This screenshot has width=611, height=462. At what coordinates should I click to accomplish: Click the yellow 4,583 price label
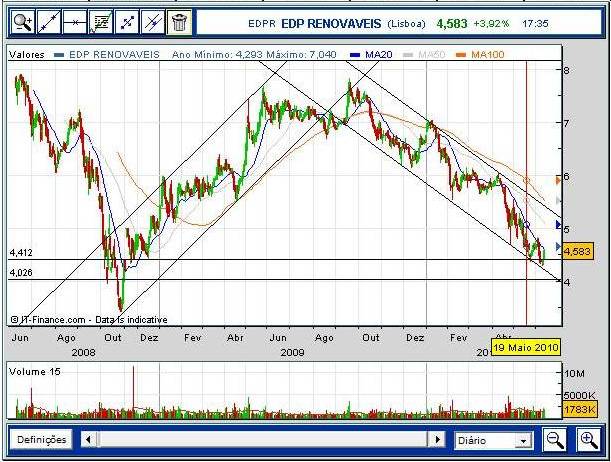click(x=577, y=251)
